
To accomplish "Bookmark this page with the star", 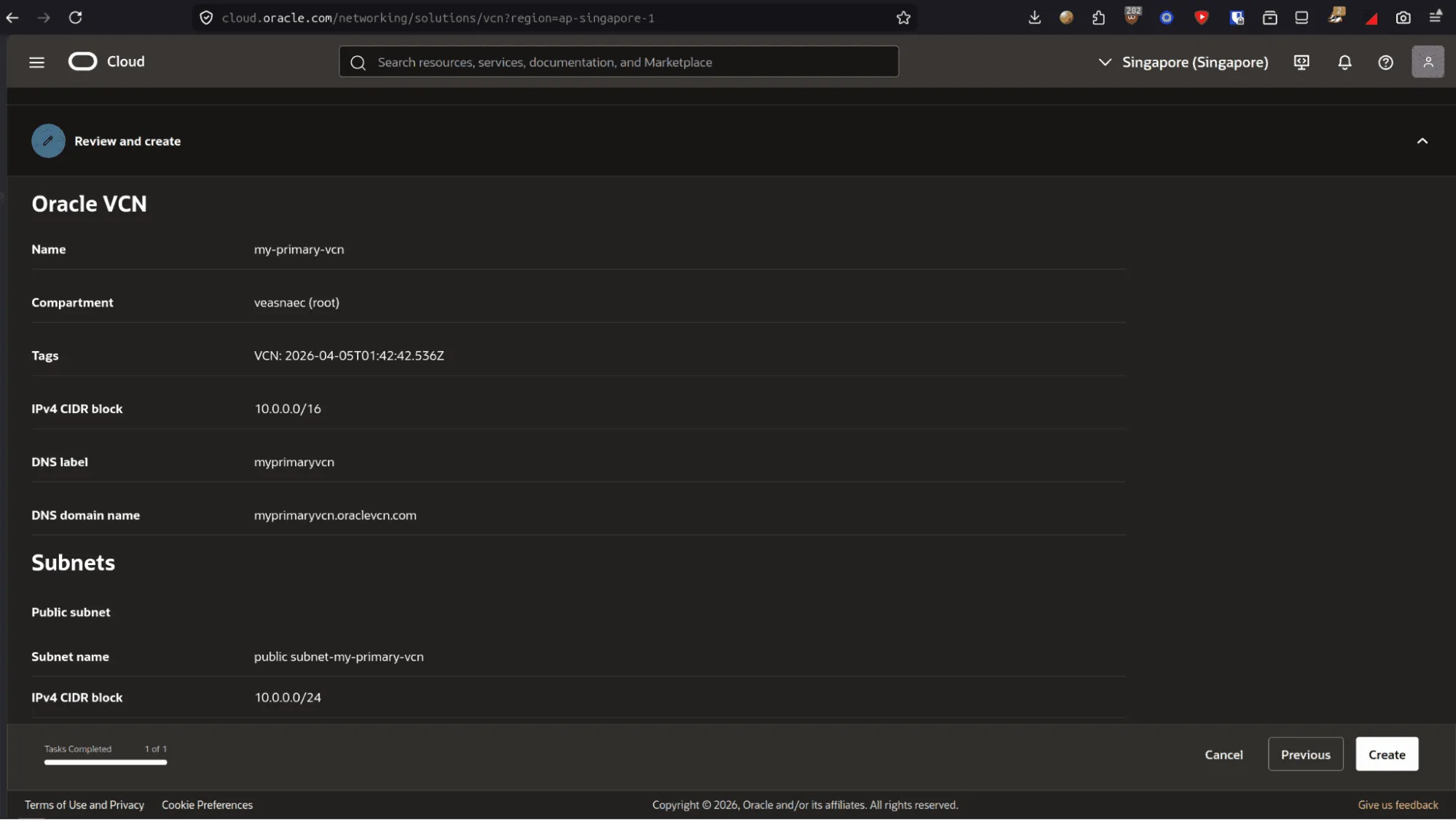I will click(x=903, y=17).
